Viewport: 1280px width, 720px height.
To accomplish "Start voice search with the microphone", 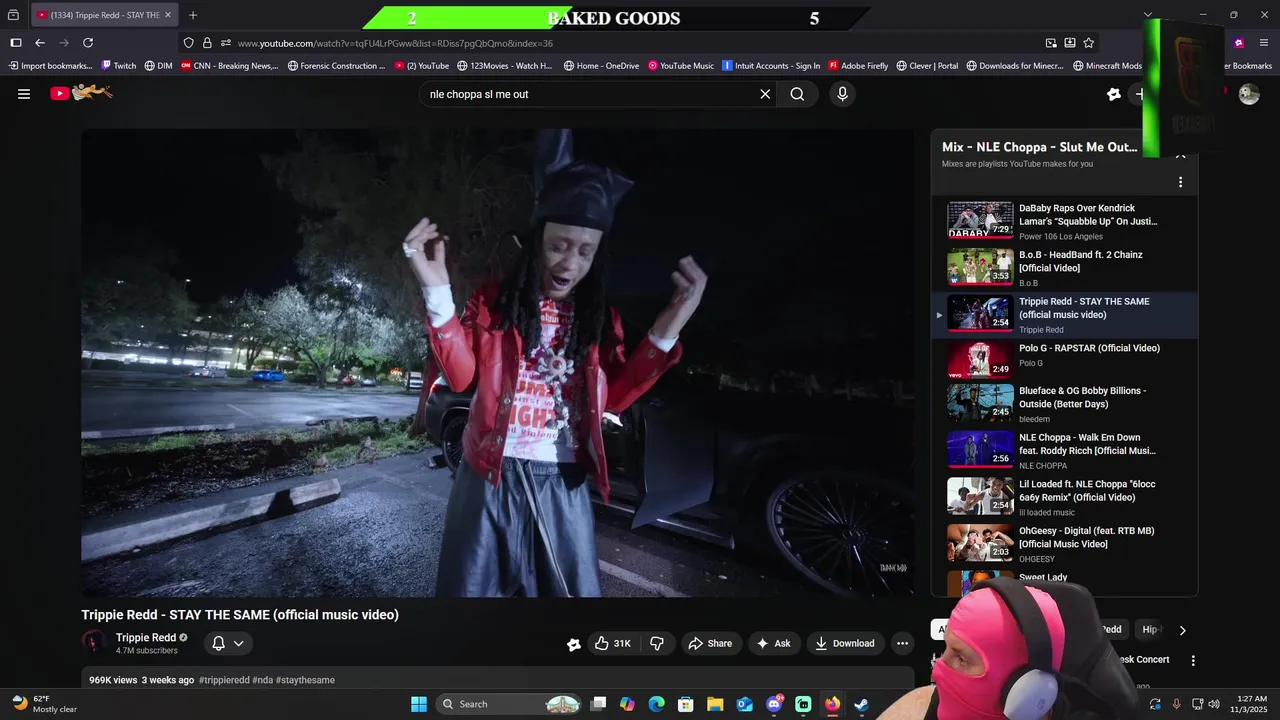I will point(842,94).
